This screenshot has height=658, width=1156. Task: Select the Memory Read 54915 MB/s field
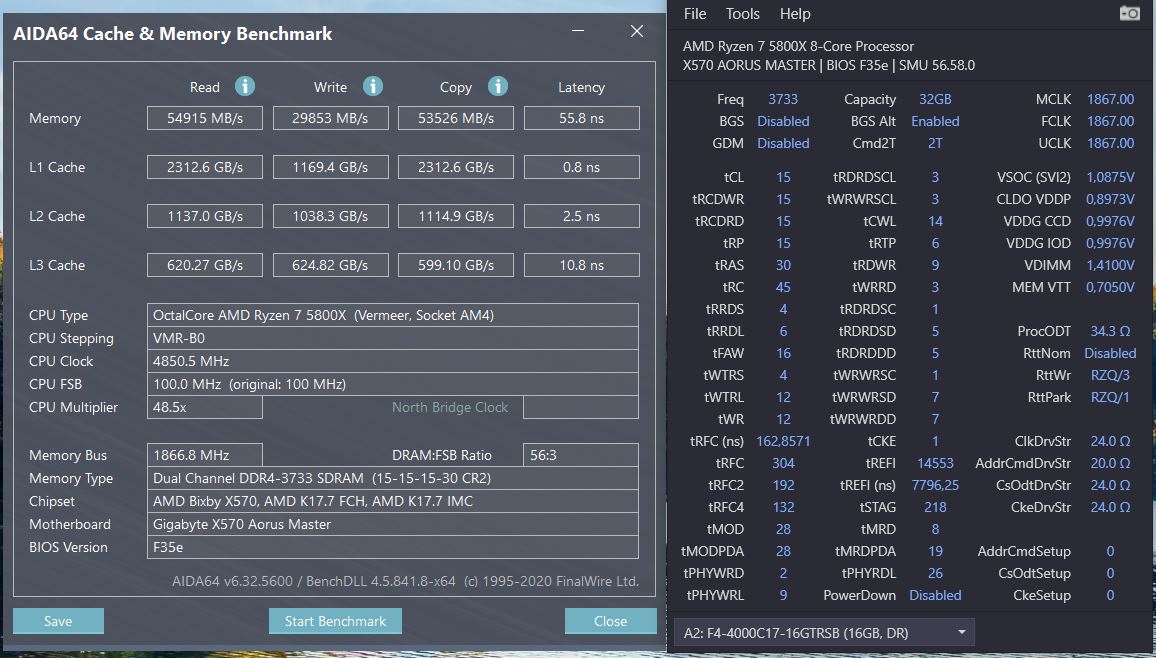205,118
